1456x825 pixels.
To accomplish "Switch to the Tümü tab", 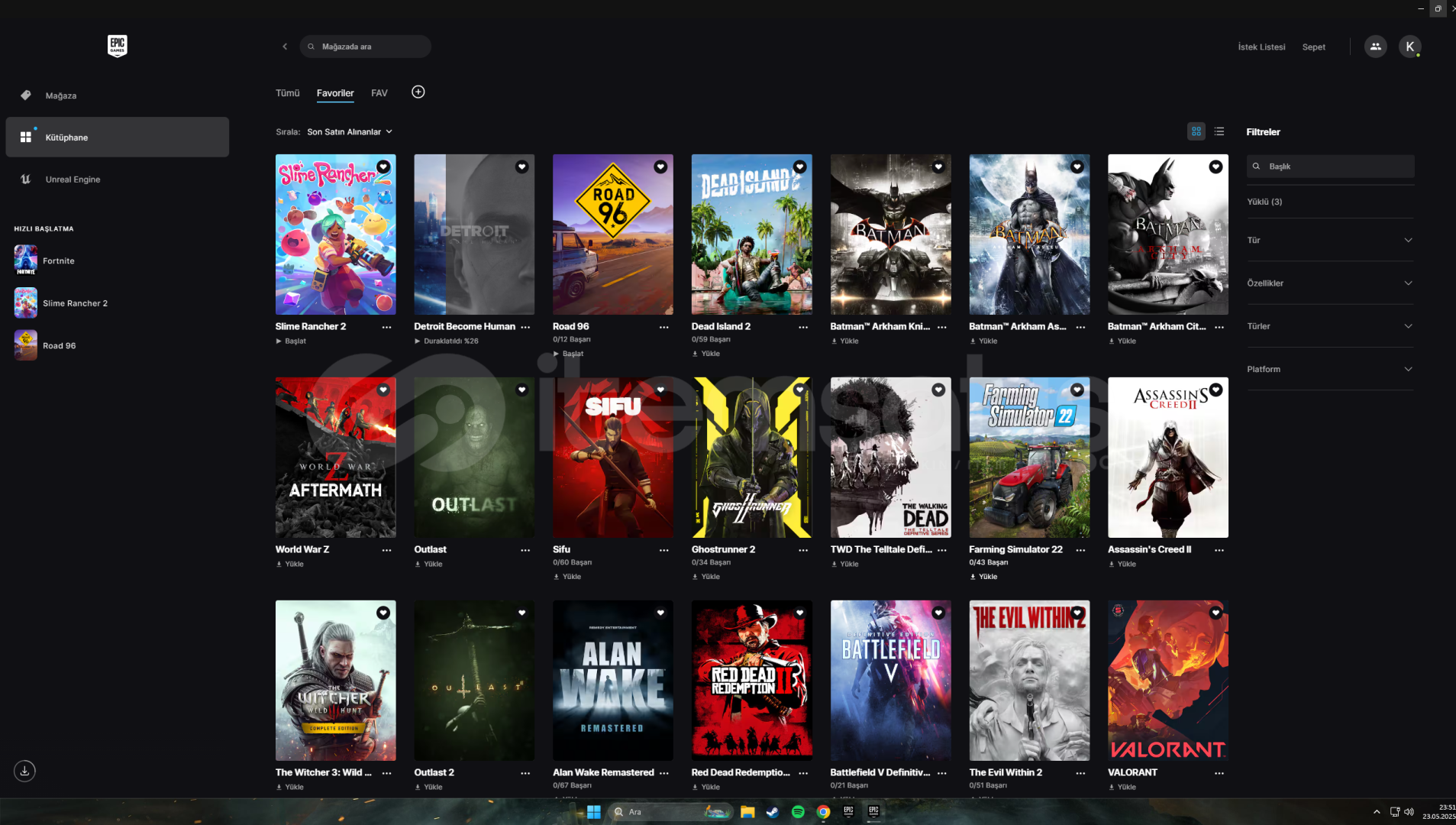I will [287, 93].
